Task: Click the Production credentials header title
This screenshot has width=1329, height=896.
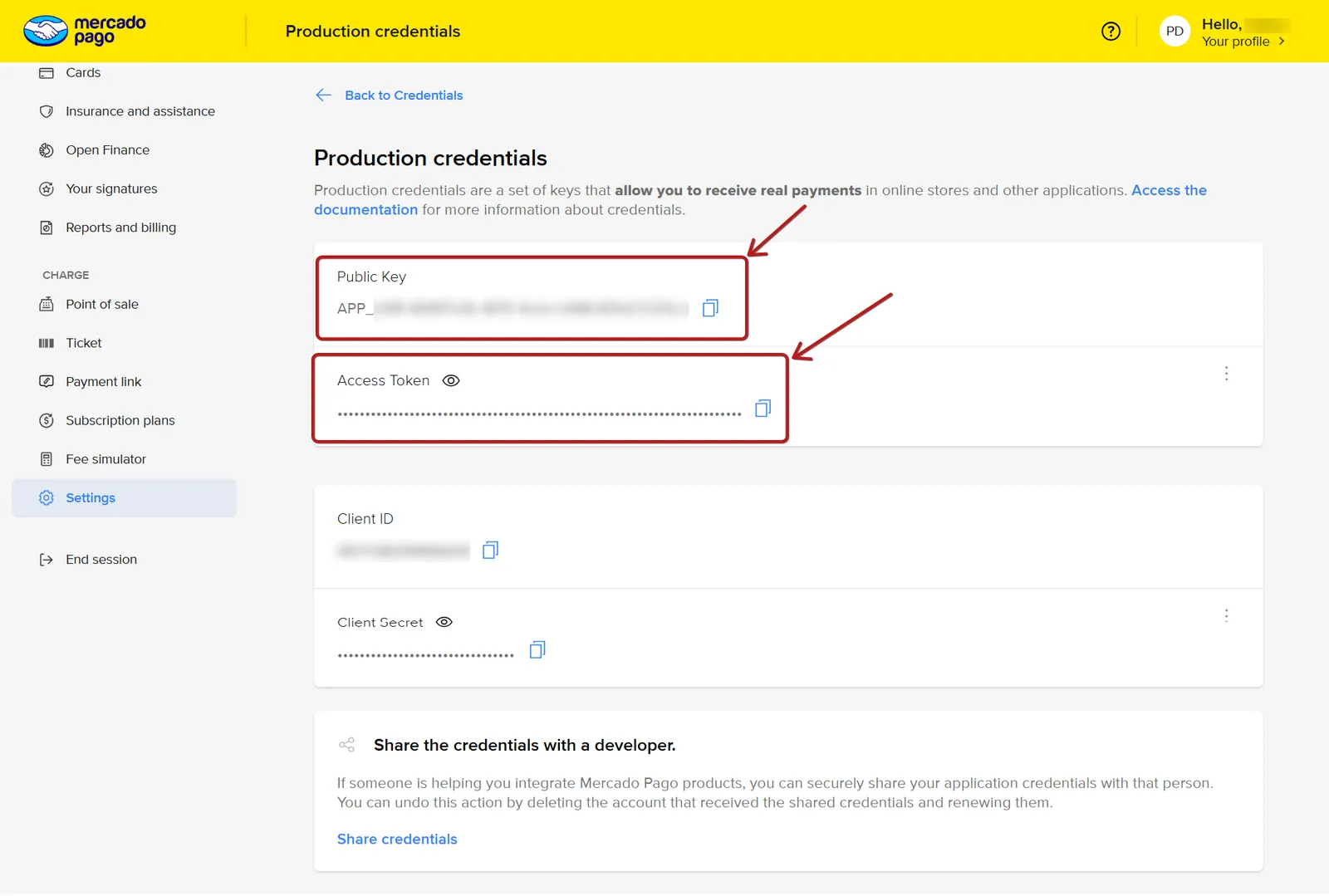Action: 373,32
